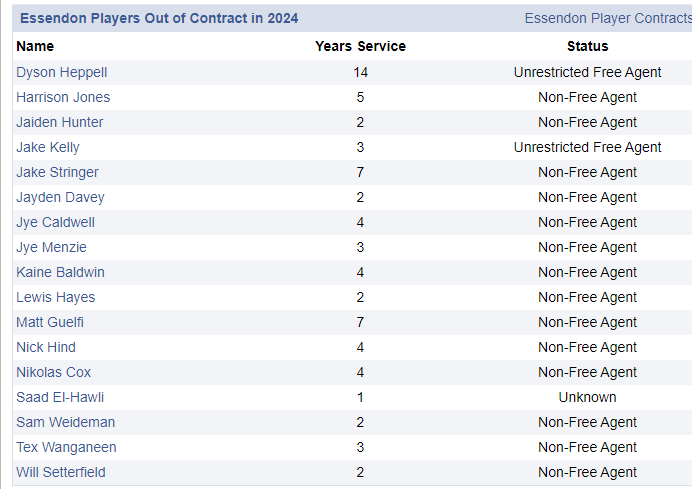Viewport: 692px width, 489px height.
Task: Open Saad El-Hawli's player page
Action: [x=60, y=397]
